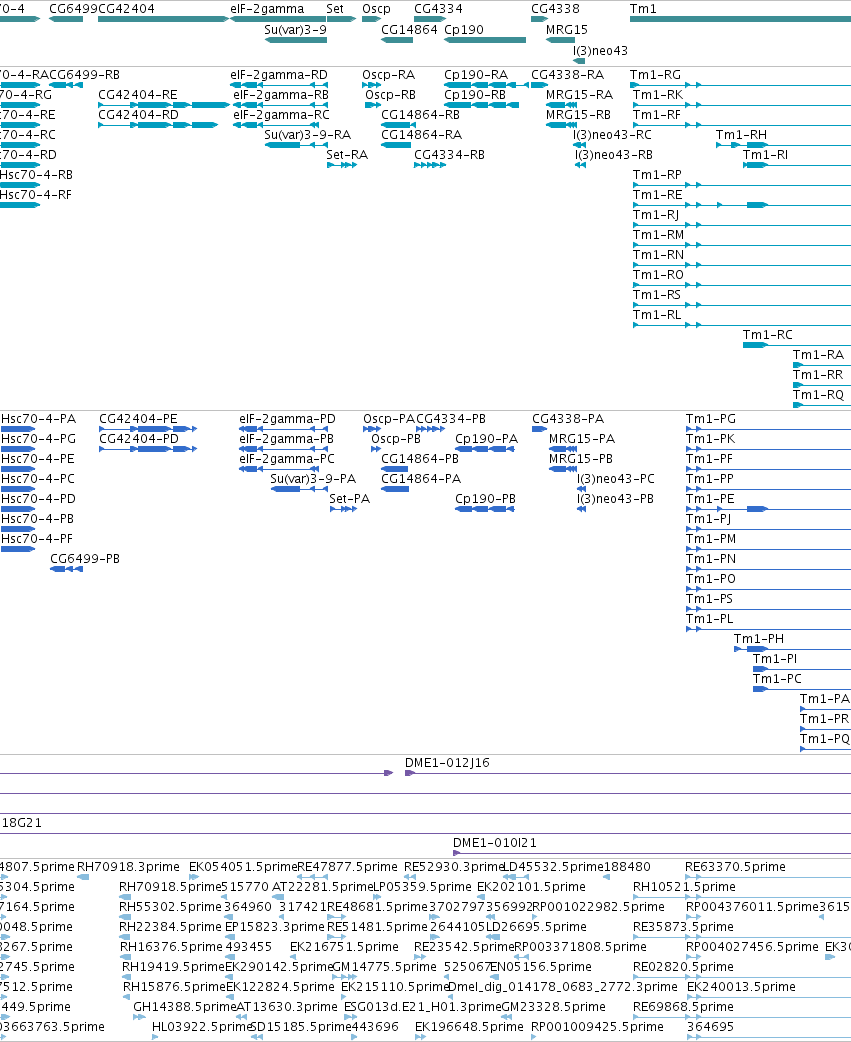Click the CG14864 gene label
This screenshot has height=1042, width=851.
[x=409, y=30]
